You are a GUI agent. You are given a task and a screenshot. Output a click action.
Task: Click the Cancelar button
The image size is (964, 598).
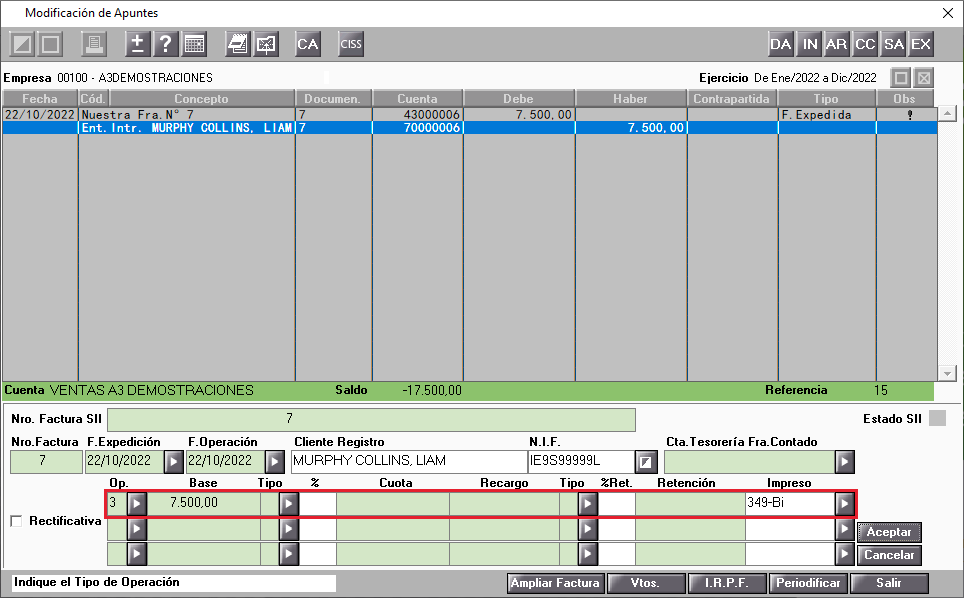[889, 555]
